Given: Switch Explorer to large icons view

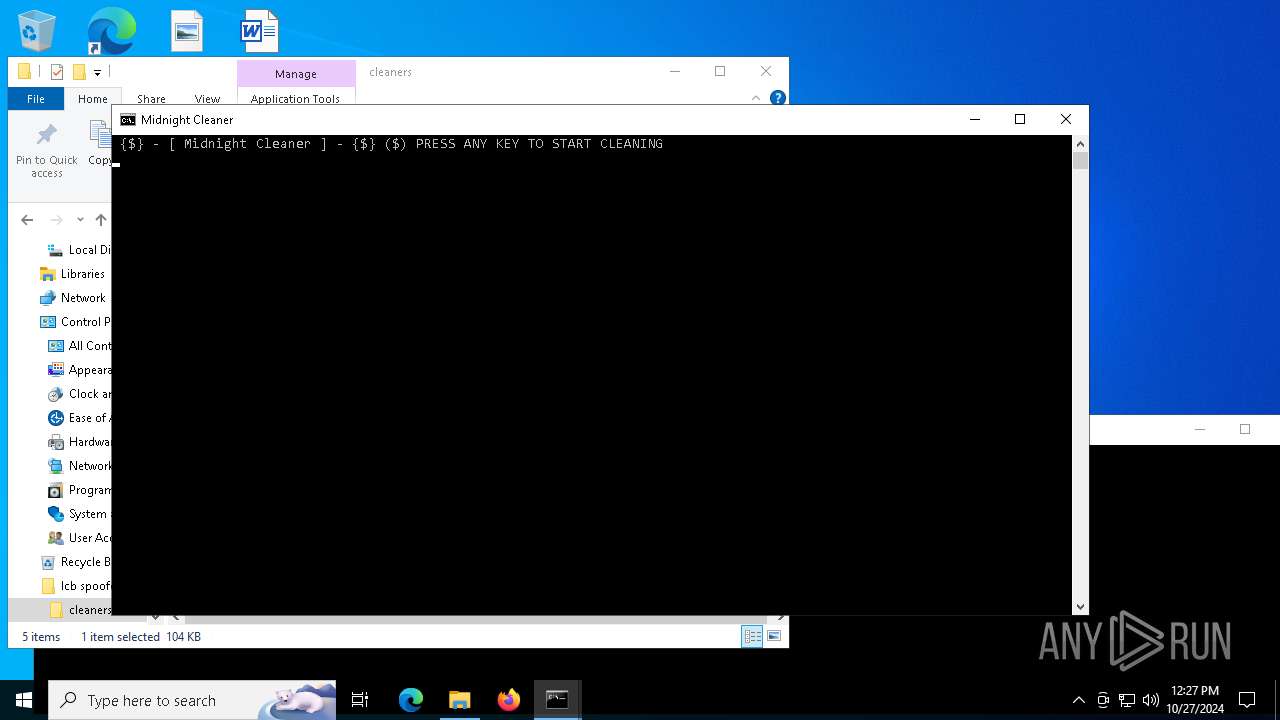Looking at the screenshot, I should click(x=774, y=636).
